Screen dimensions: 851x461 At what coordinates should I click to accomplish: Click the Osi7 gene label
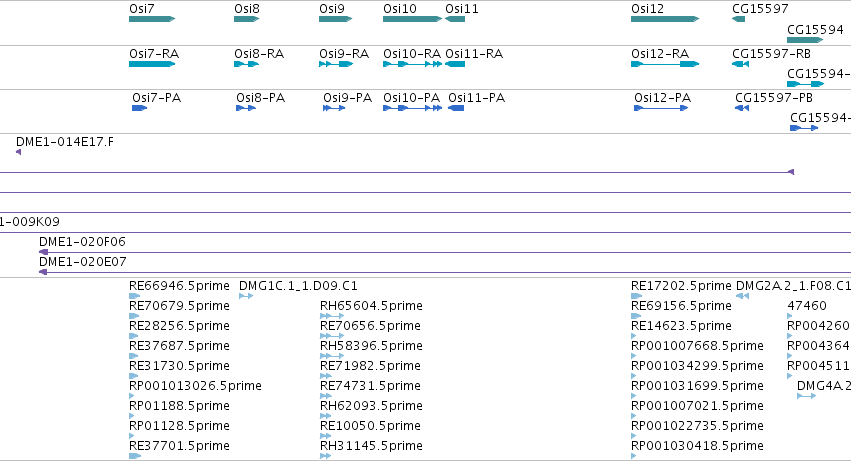point(142,9)
